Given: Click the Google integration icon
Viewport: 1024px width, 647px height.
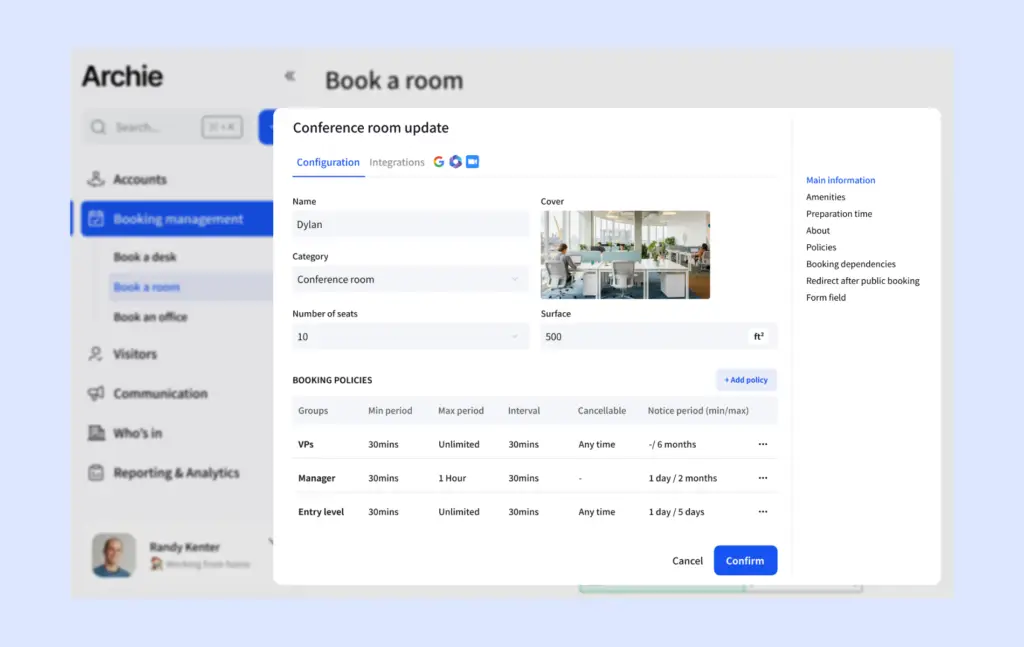Looking at the screenshot, I should [438, 162].
